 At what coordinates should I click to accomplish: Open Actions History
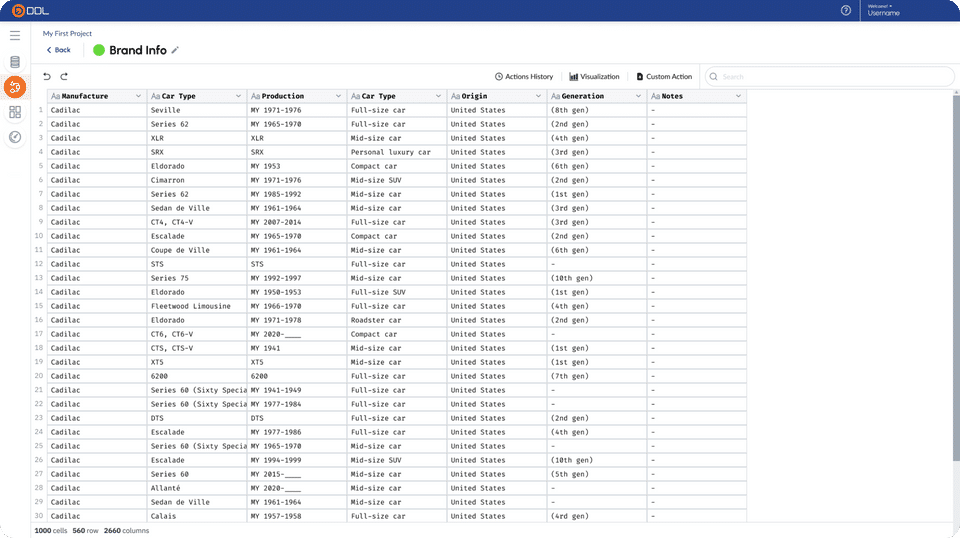point(523,77)
